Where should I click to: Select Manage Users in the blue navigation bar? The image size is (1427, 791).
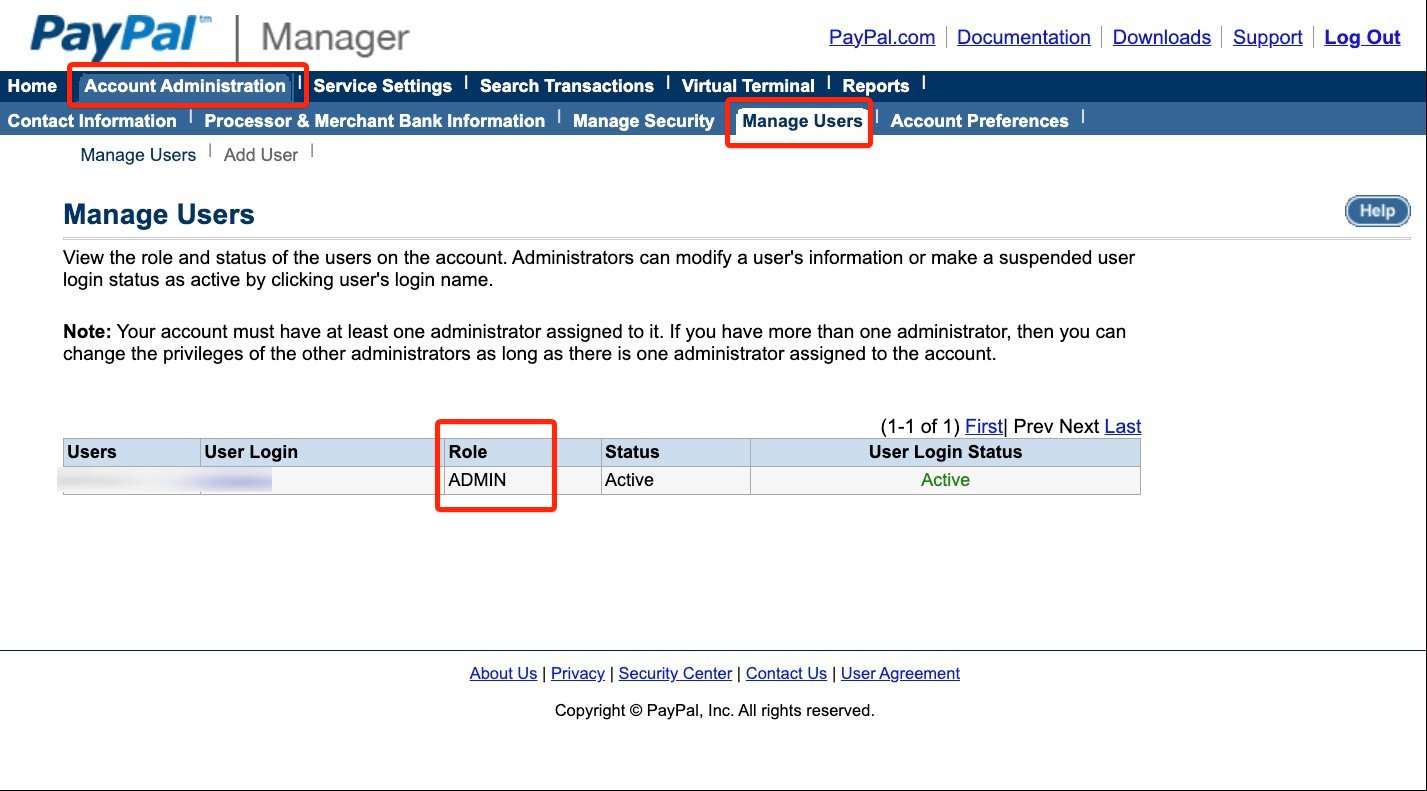coord(802,121)
